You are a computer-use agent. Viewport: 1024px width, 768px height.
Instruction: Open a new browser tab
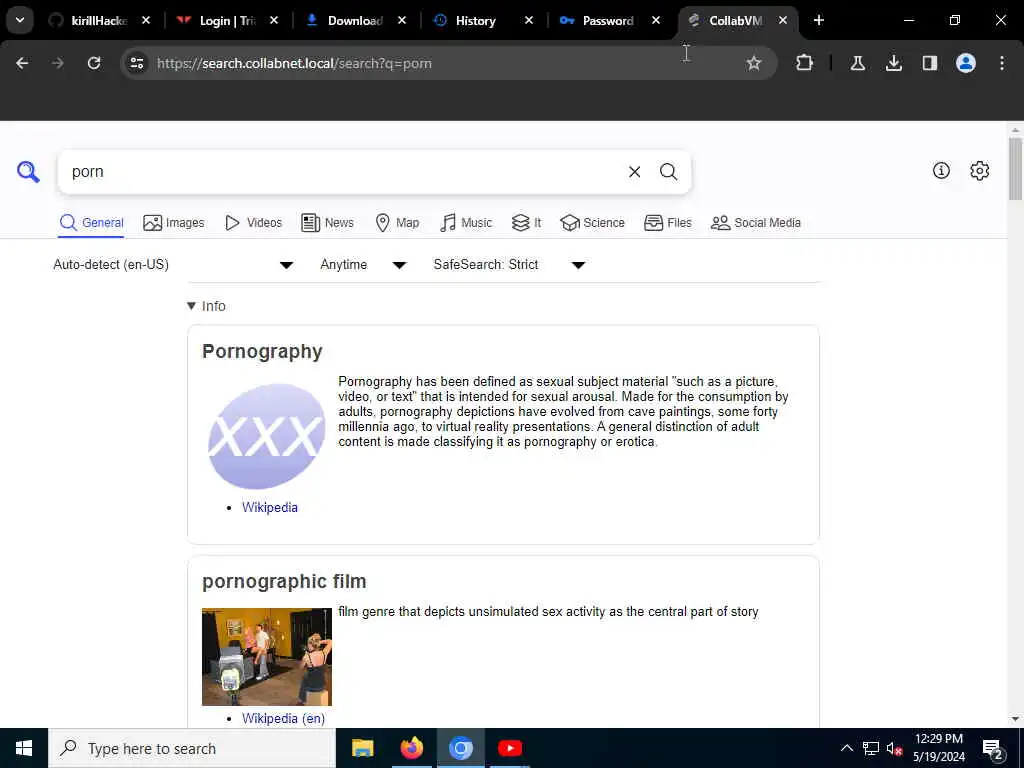(x=818, y=20)
